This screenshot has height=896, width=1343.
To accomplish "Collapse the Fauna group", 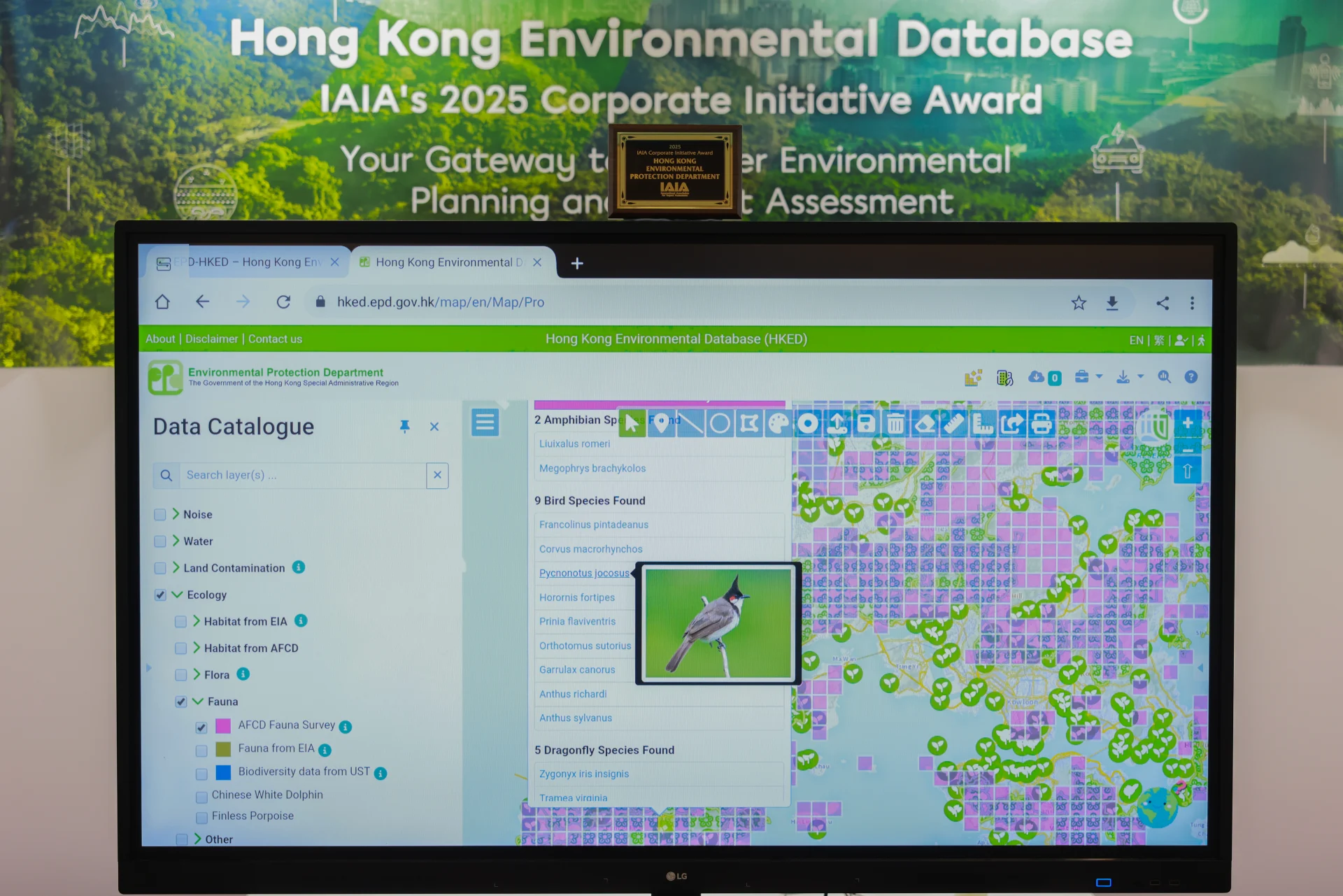I will point(198,701).
